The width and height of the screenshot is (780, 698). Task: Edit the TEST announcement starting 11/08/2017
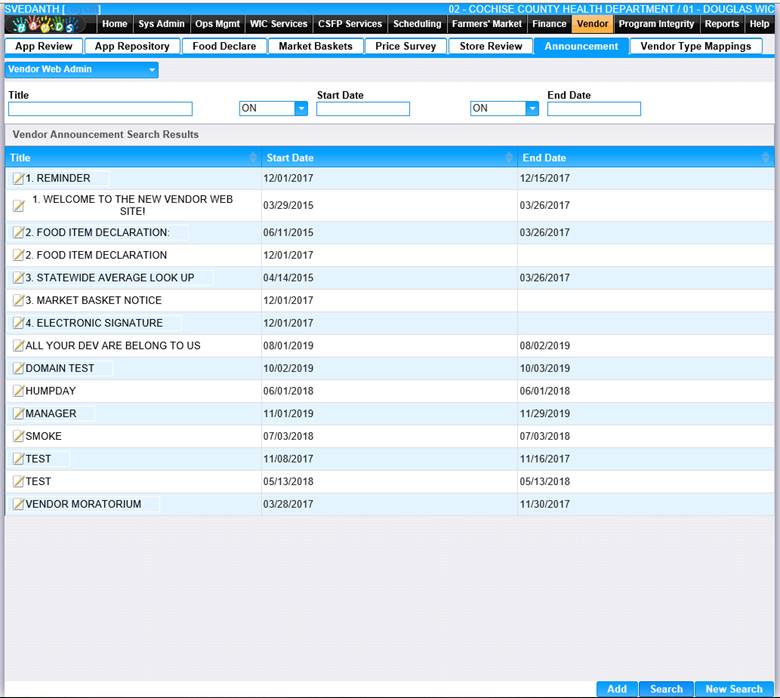pyautogui.click(x=18, y=459)
